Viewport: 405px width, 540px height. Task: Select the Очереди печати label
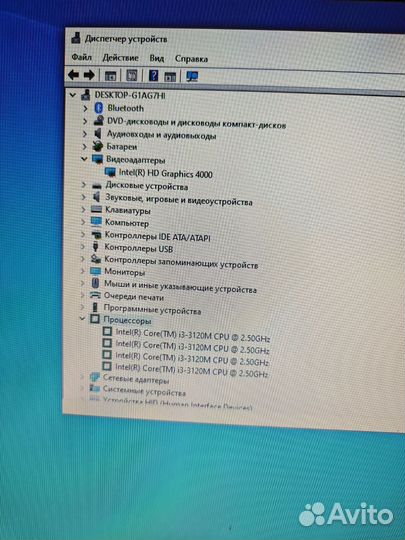[134, 296]
